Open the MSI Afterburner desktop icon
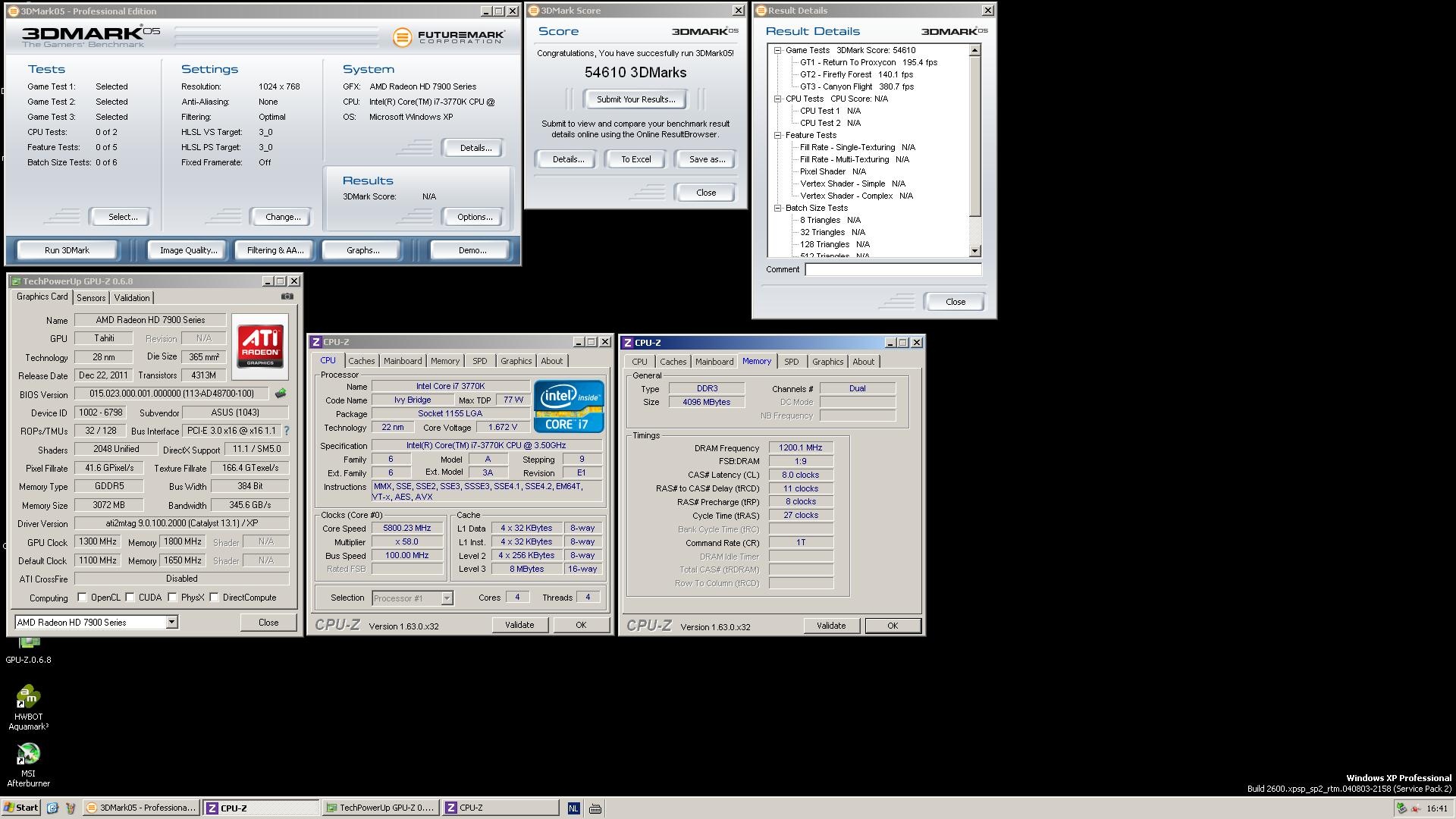 coord(28,755)
